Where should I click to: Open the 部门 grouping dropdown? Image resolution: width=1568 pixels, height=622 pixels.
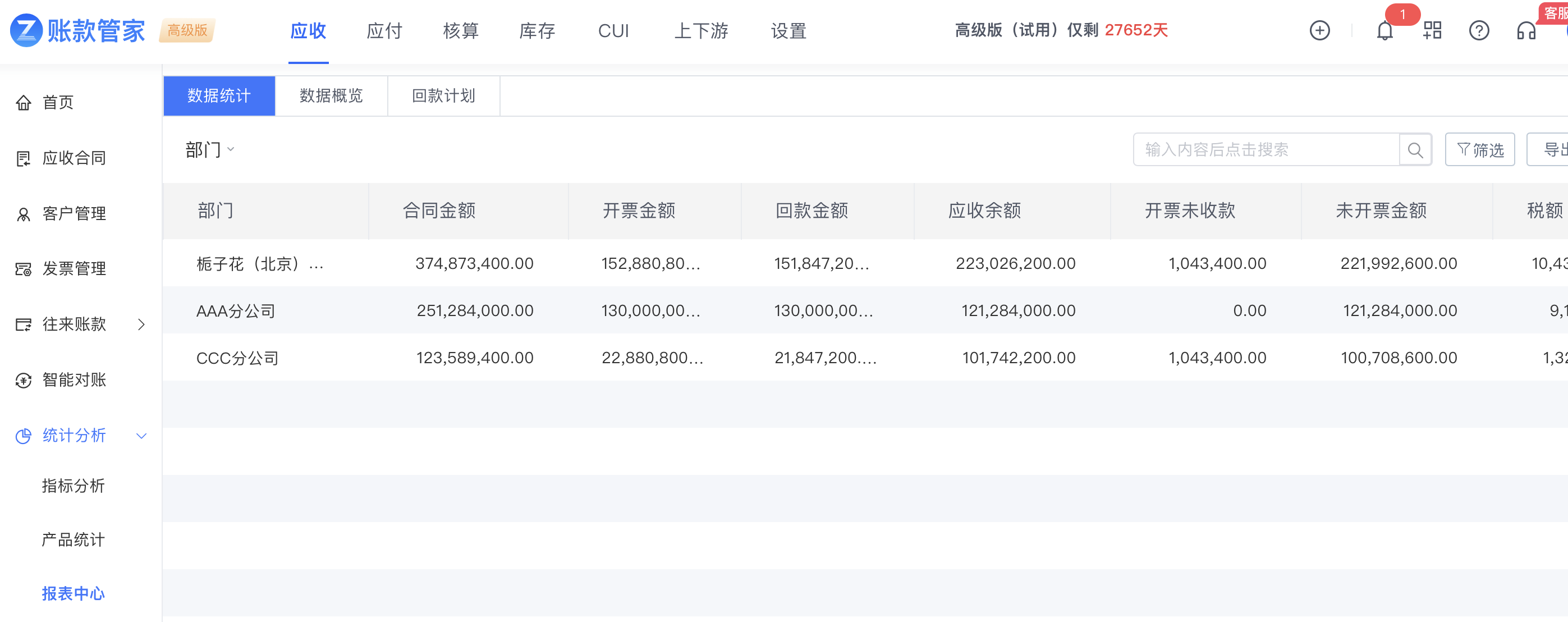tap(209, 149)
